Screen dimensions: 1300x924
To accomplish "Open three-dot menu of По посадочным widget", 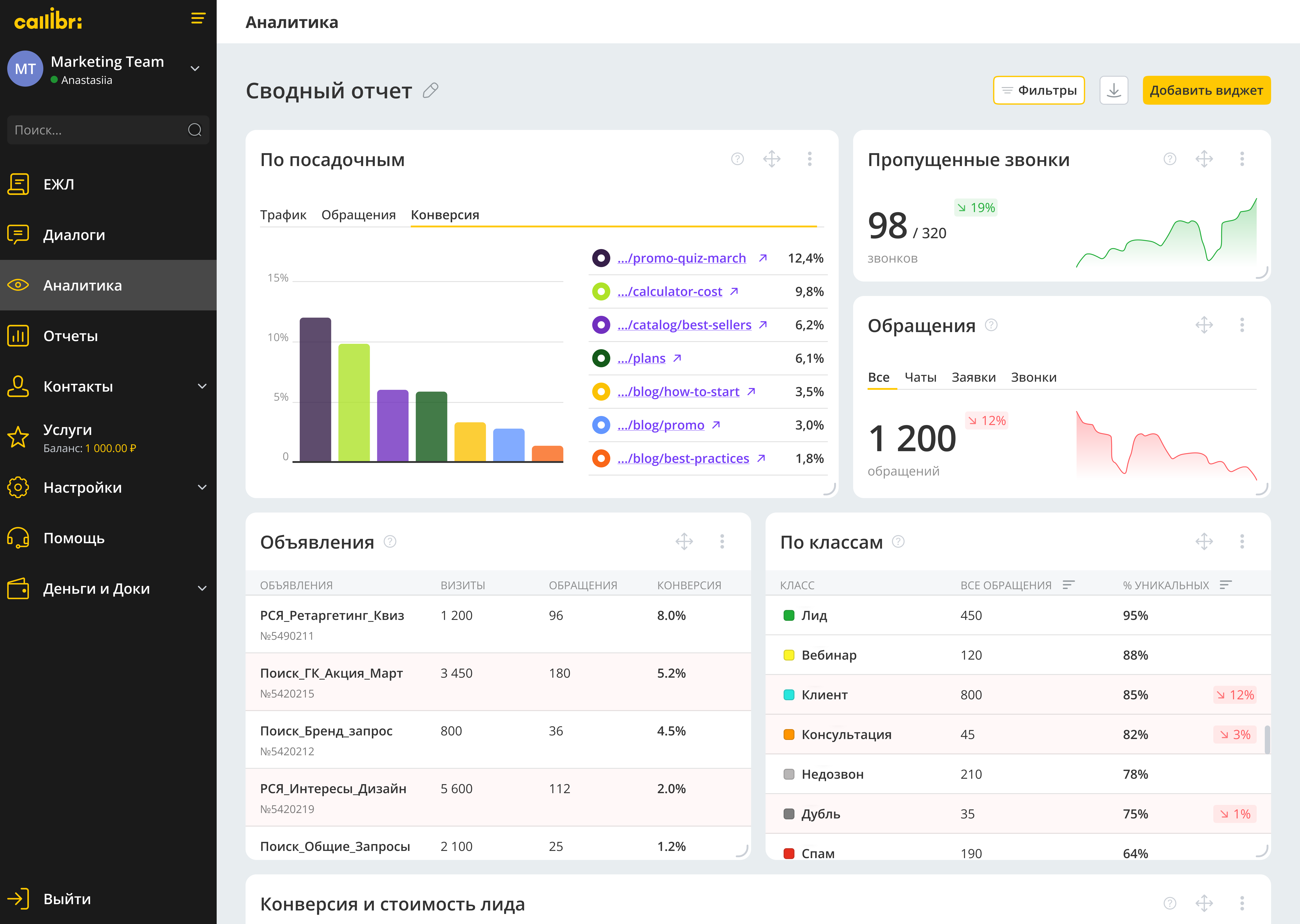I will pos(809,159).
